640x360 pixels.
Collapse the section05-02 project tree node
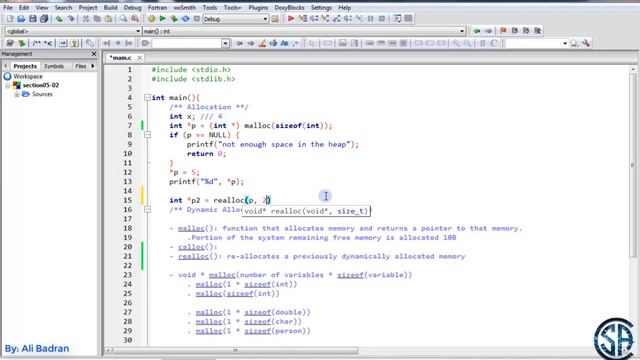click(x=7, y=85)
